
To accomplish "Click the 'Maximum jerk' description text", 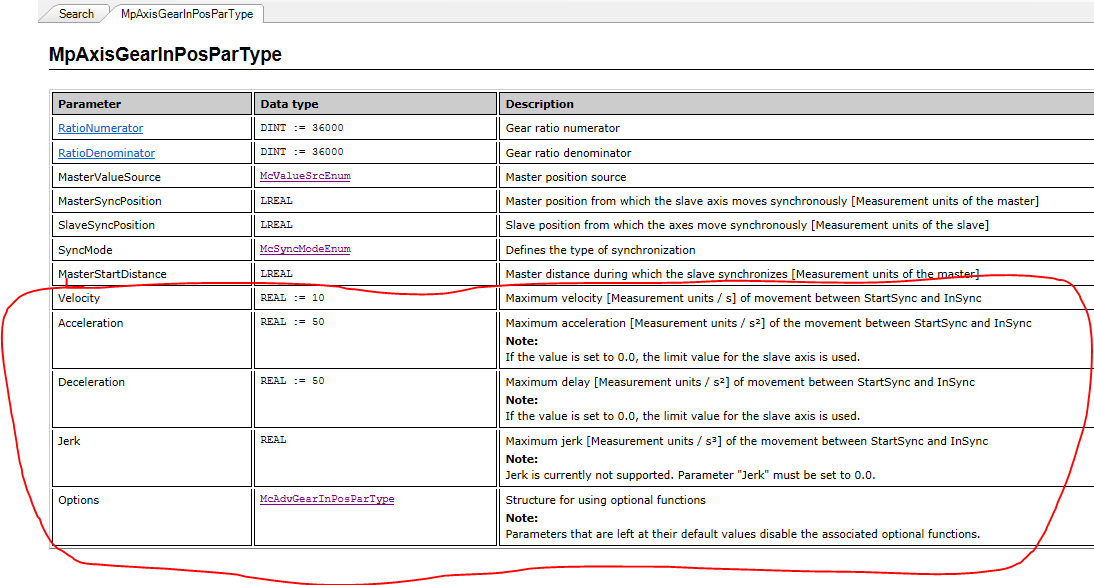I will [747, 441].
